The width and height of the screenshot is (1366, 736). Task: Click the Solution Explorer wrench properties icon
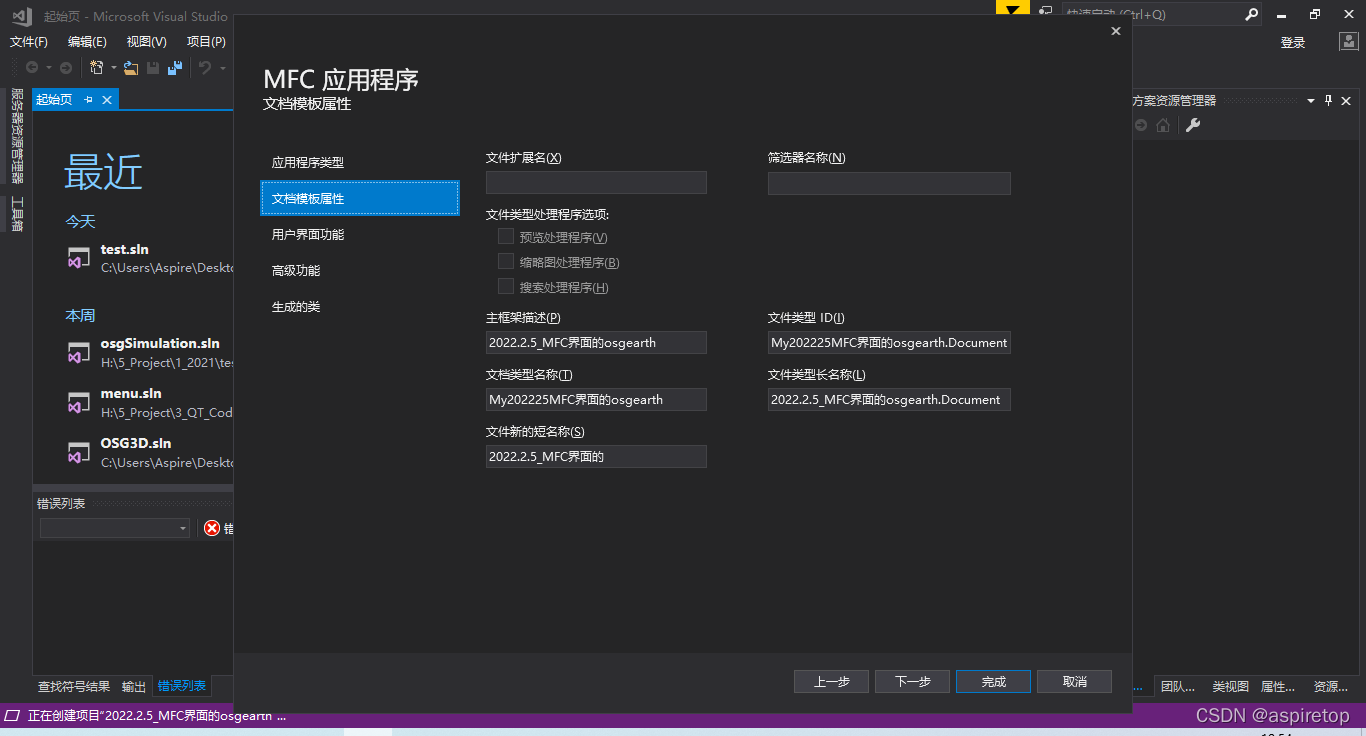tap(1192, 125)
